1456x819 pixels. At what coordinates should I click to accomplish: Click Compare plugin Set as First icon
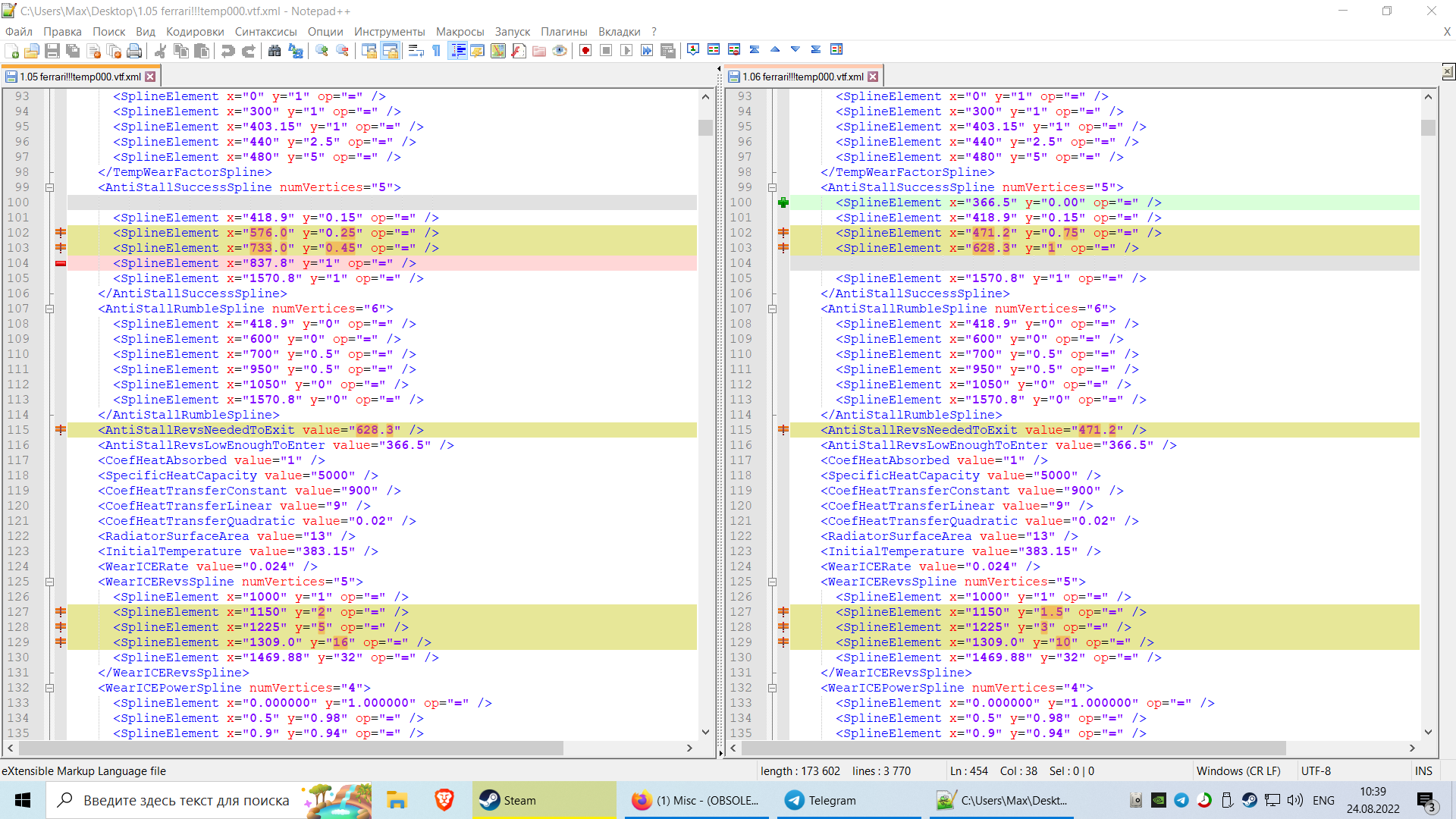693,49
